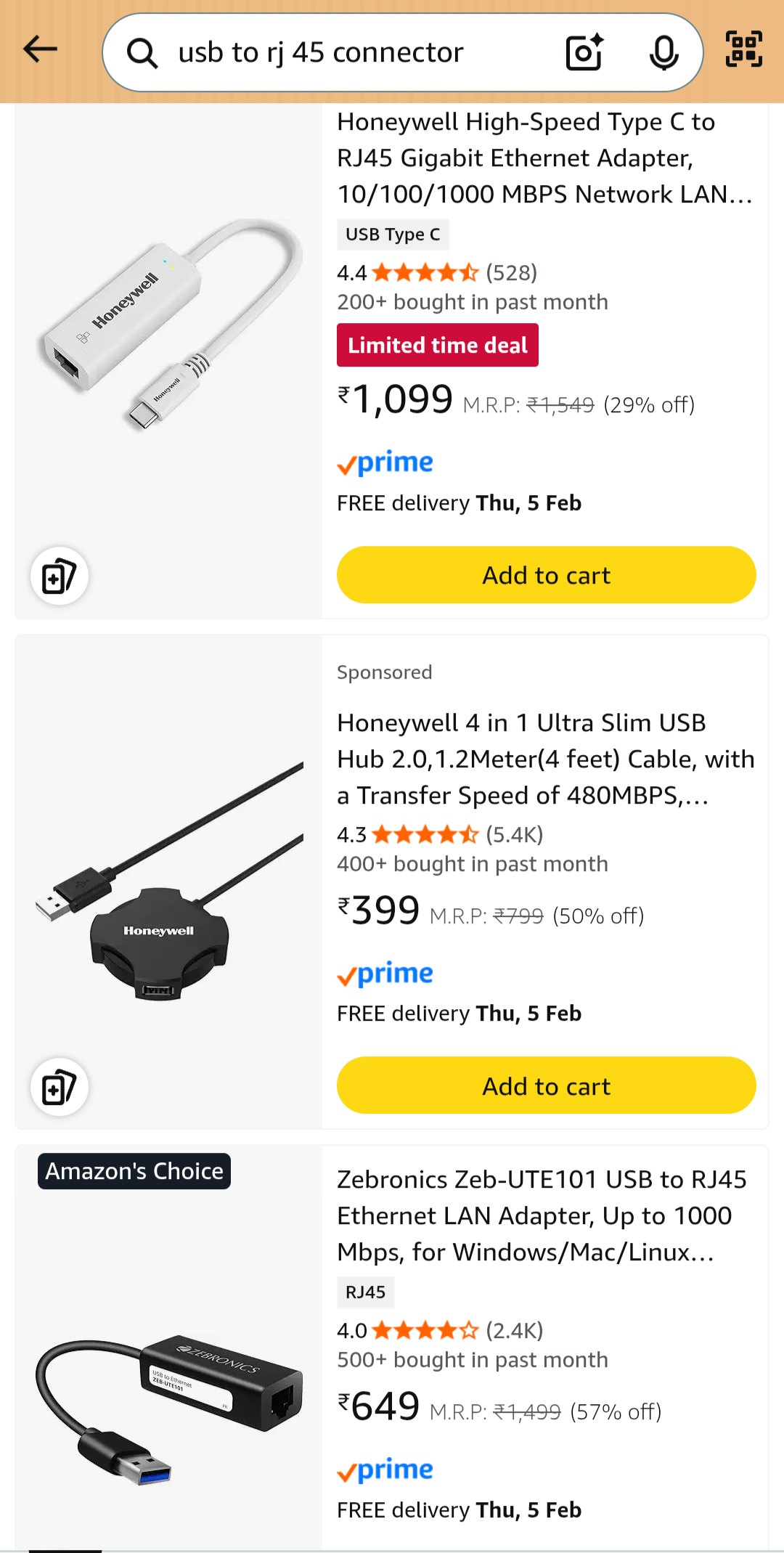Open Honeywell 4 in 1 USB Hub title

pyautogui.click(x=544, y=759)
